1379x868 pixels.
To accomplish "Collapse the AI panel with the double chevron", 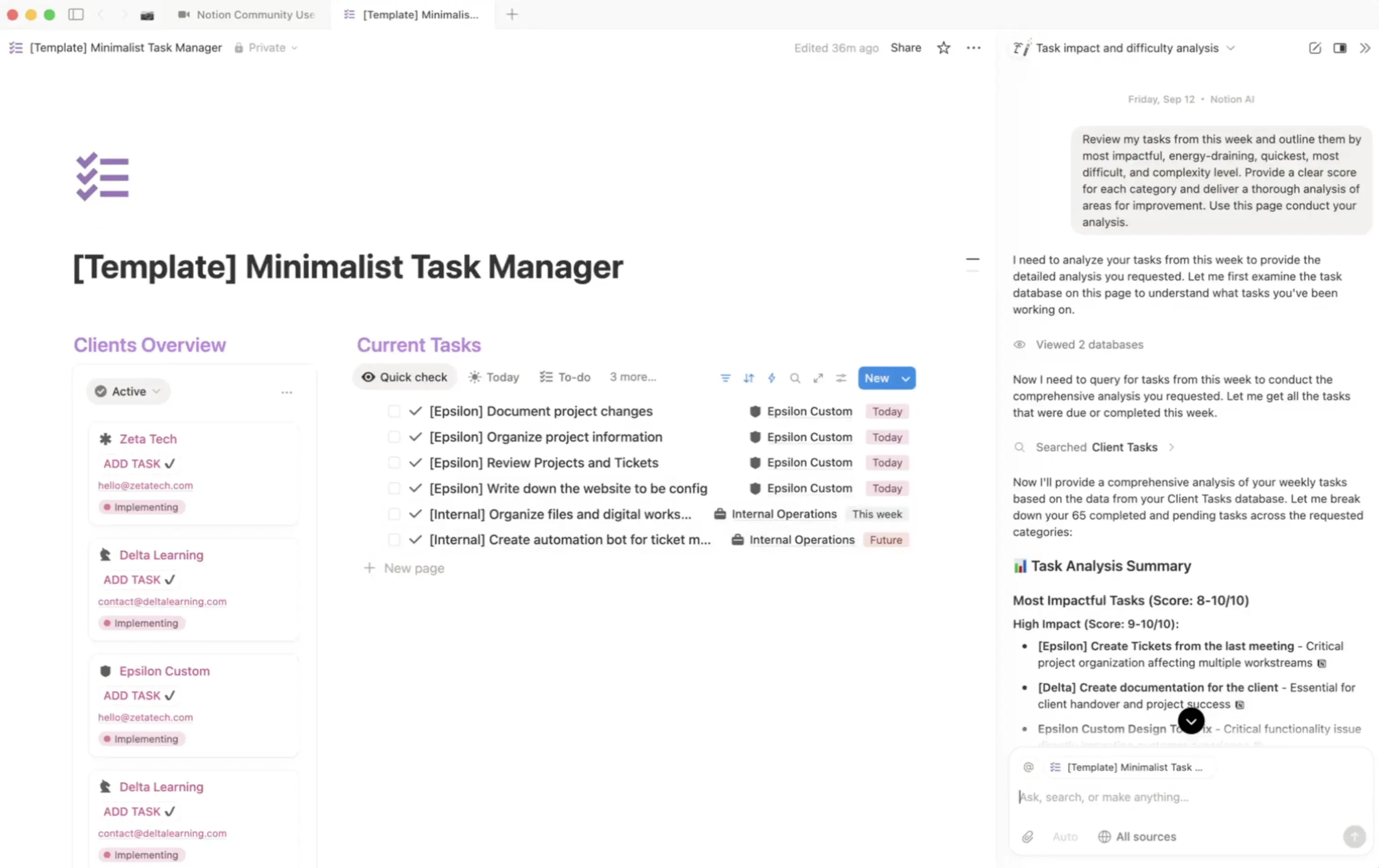I will pyautogui.click(x=1365, y=48).
